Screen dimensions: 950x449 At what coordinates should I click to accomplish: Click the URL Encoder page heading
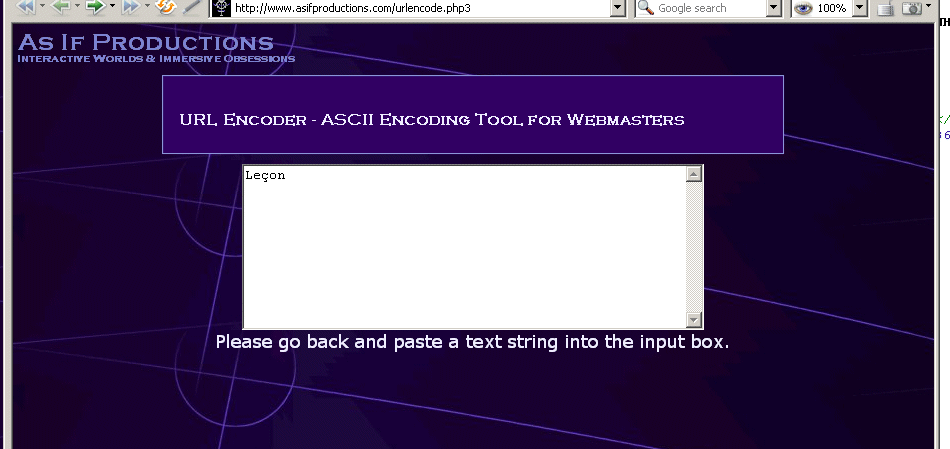coord(432,120)
